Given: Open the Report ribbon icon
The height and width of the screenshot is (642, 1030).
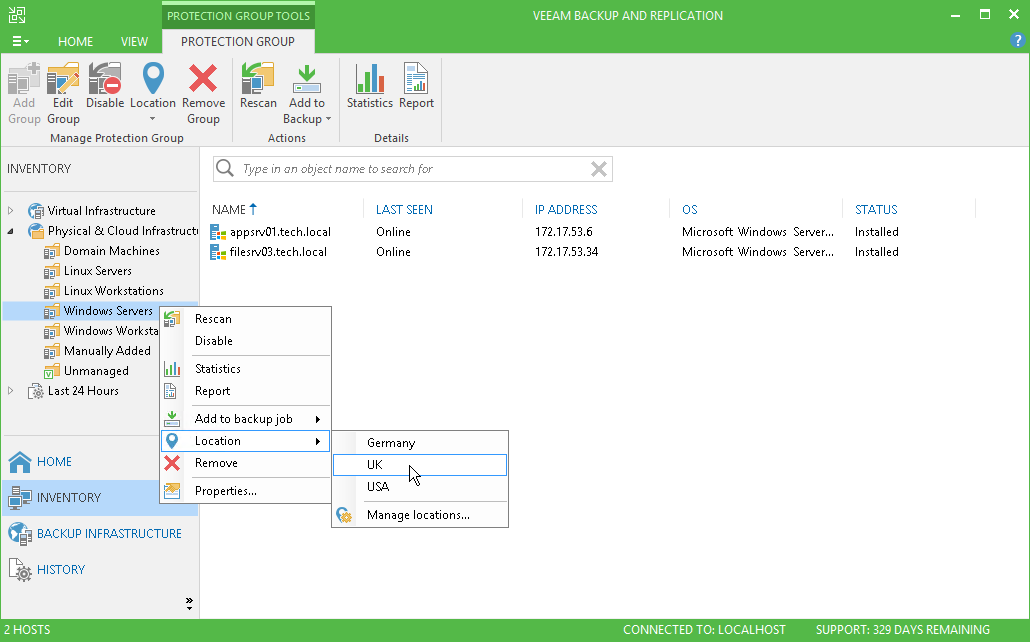Looking at the screenshot, I should (416, 79).
